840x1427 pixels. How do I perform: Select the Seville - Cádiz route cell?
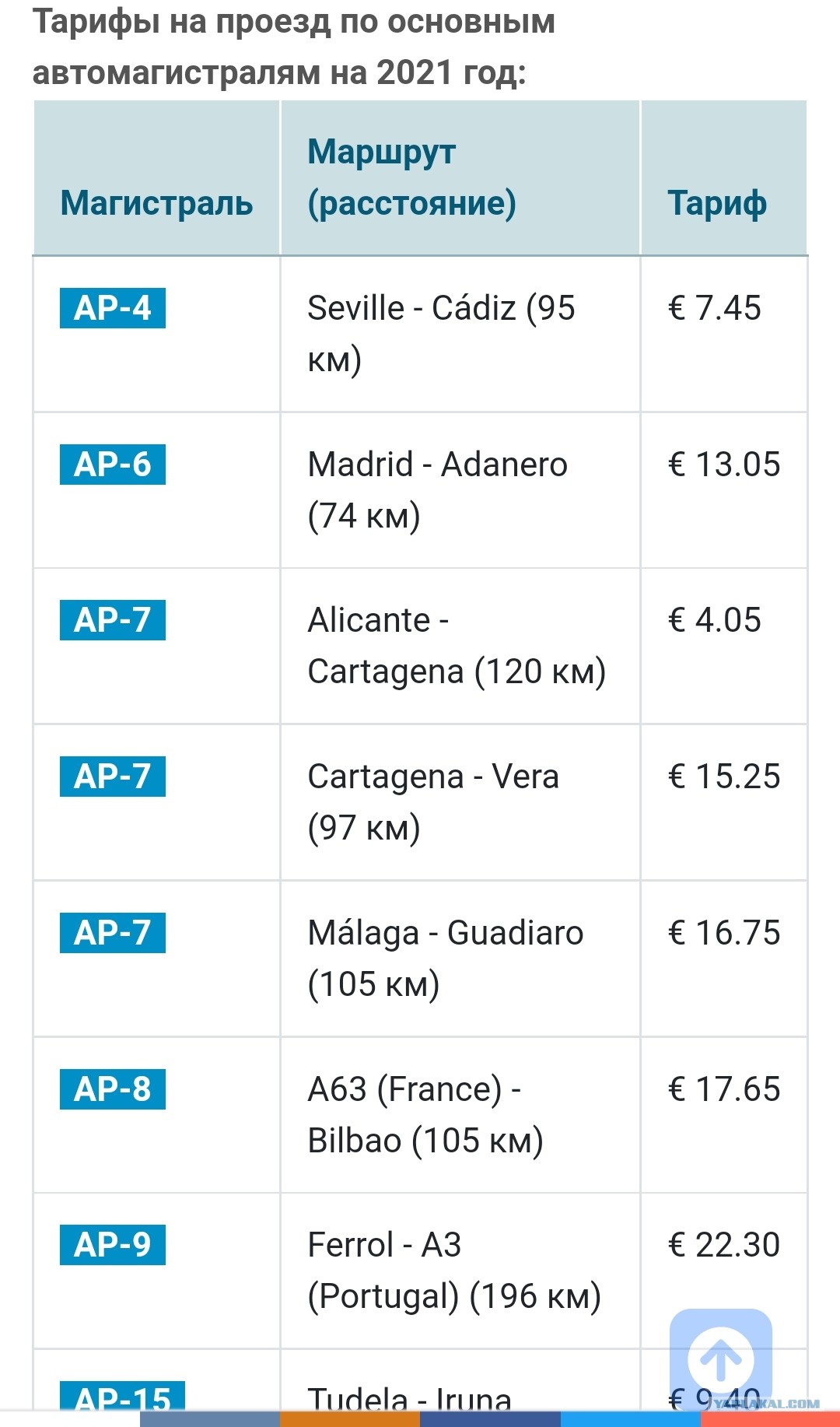[x=460, y=334]
